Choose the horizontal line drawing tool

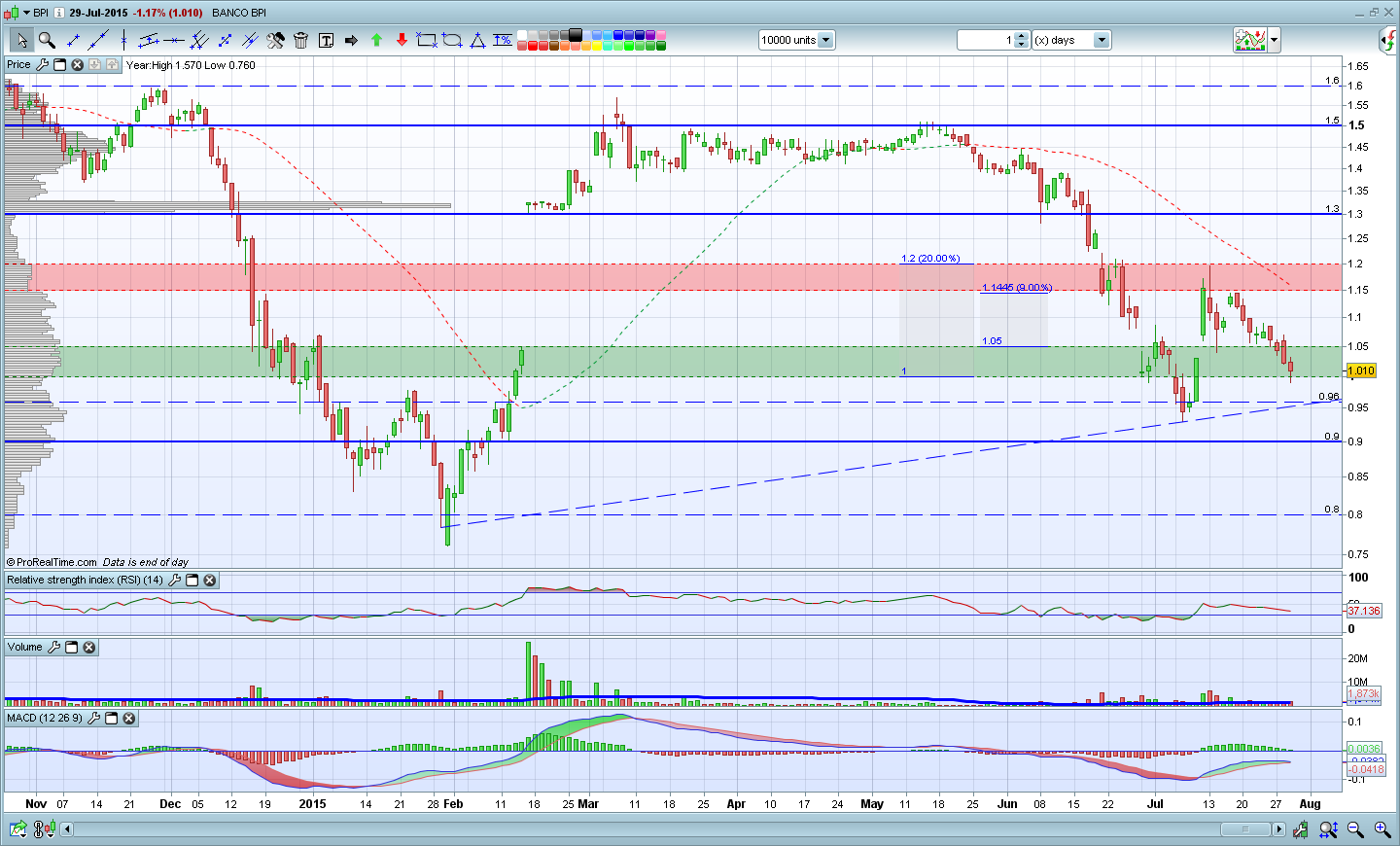(x=174, y=40)
